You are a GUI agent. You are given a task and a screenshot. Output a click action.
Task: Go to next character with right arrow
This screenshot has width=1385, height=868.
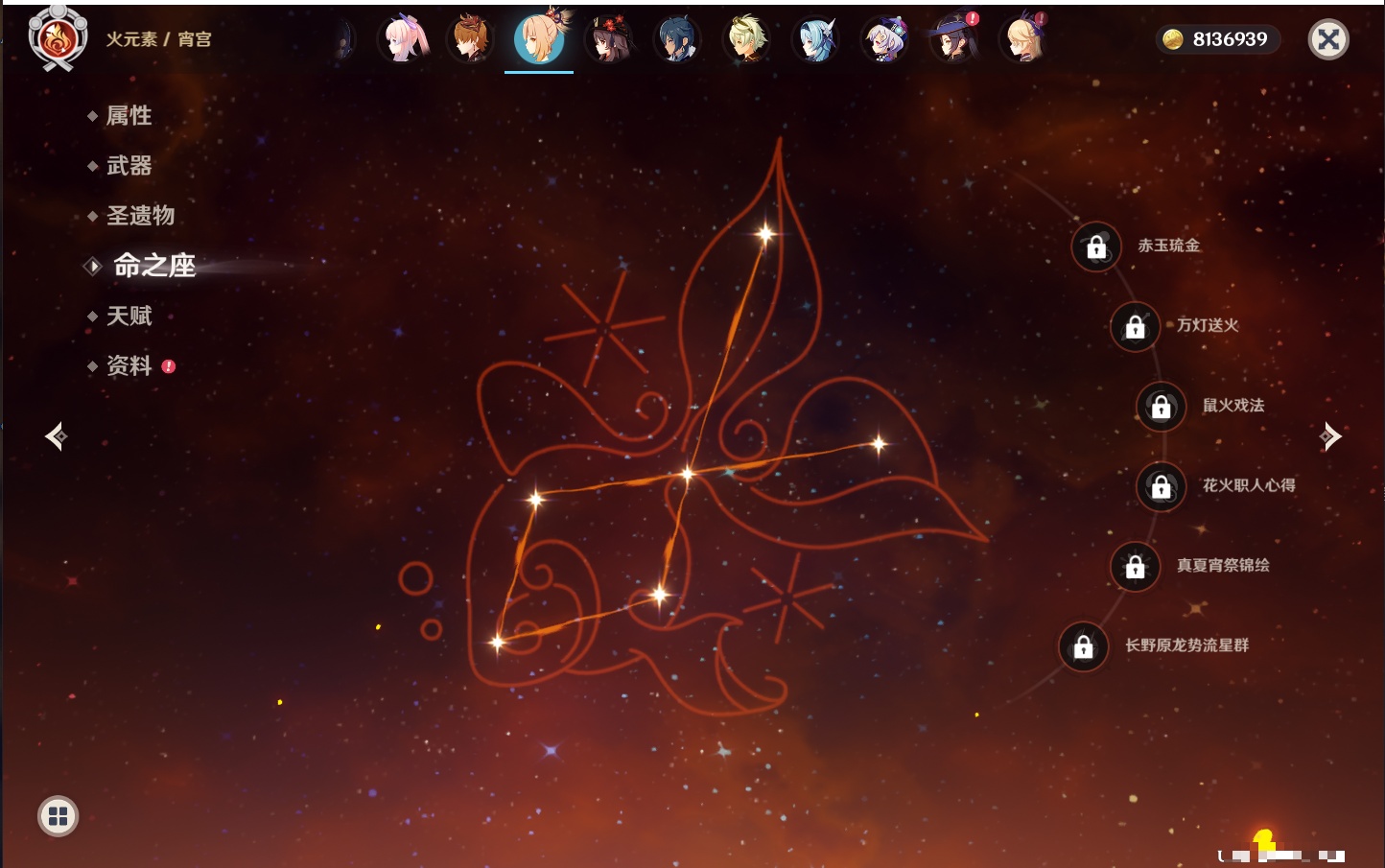pyautogui.click(x=1329, y=436)
